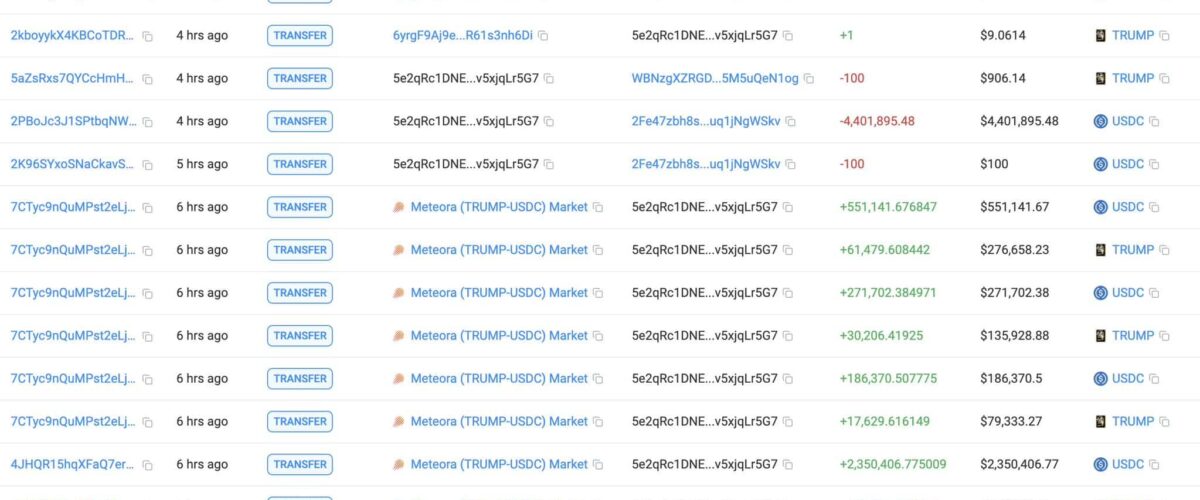Click USDC token icon in $4,401,895.48 row
Screen dimensions: 1200x500
(x=1101, y=121)
